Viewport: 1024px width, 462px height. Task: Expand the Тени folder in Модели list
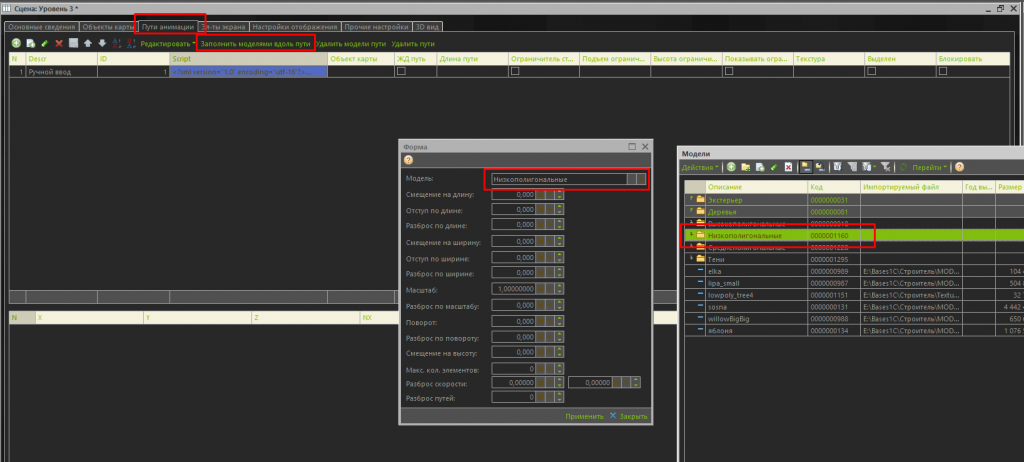pyautogui.click(x=691, y=259)
